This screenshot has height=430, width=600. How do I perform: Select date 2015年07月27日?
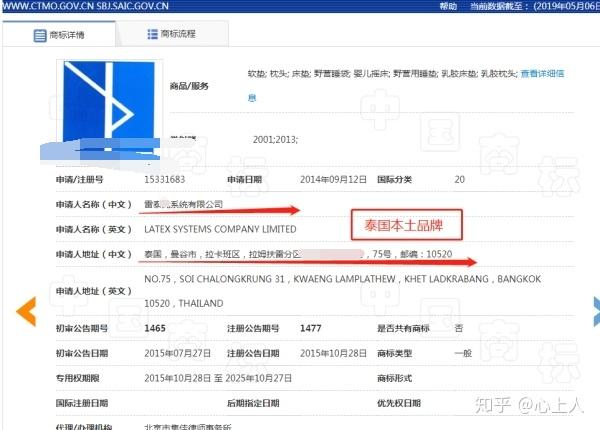[x=177, y=353]
